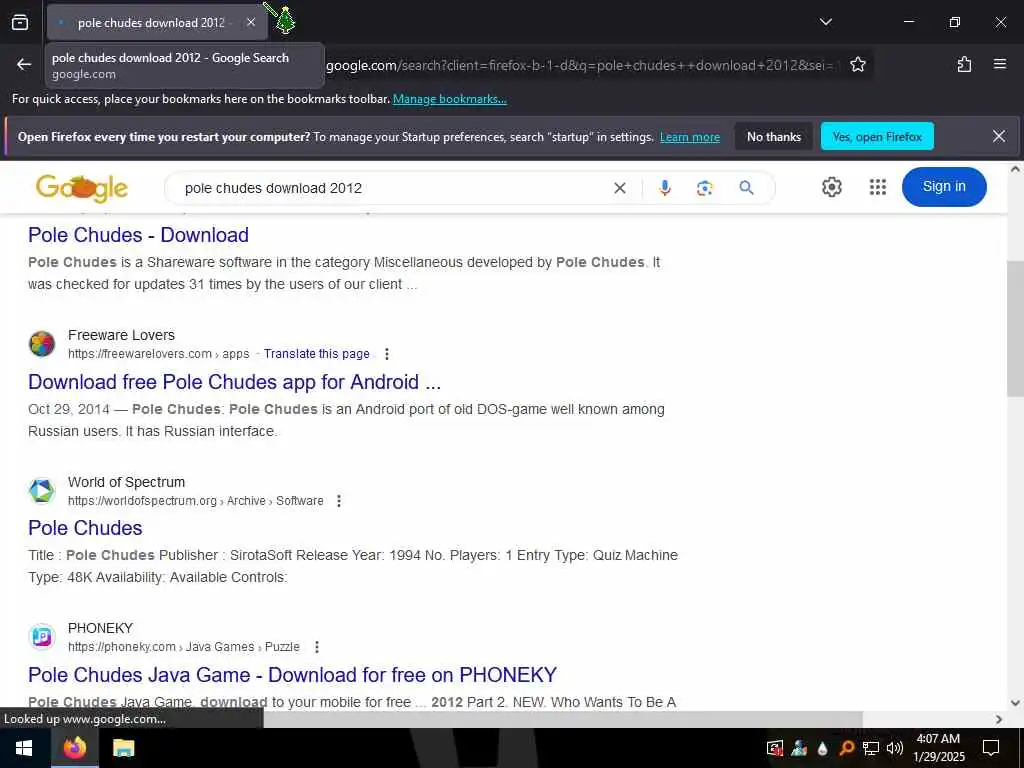Click the phoneky.com Java Games breadcrumb URL
The width and height of the screenshot is (1024, 768).
(x=184, y=647)
